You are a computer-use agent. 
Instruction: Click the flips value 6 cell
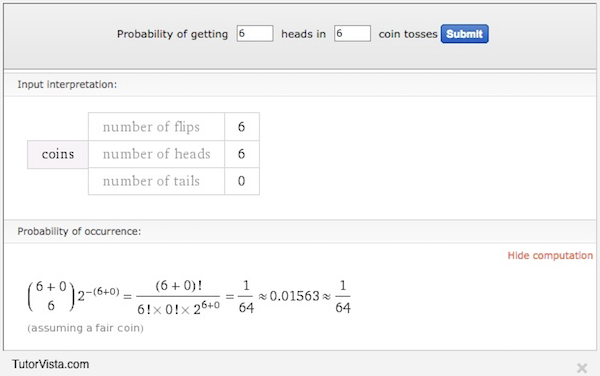(242, 127)
